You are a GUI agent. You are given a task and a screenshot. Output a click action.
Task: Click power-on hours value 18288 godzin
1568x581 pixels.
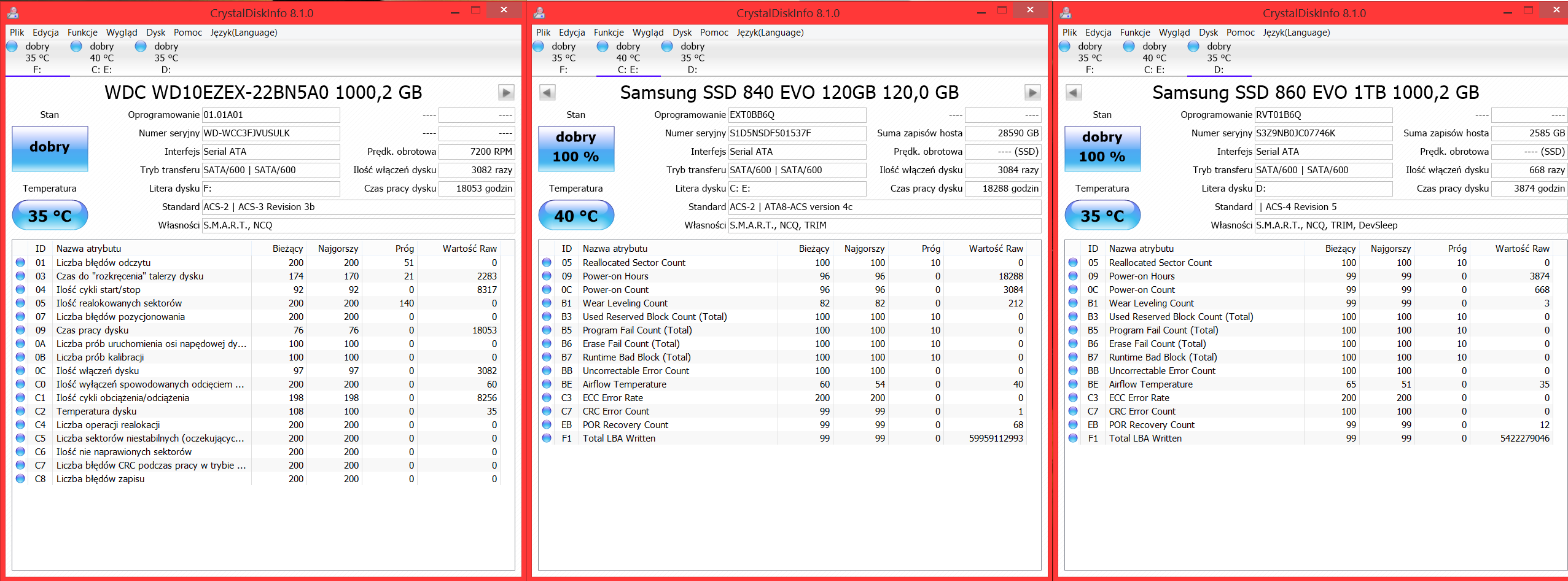(x=1003, y=189)
